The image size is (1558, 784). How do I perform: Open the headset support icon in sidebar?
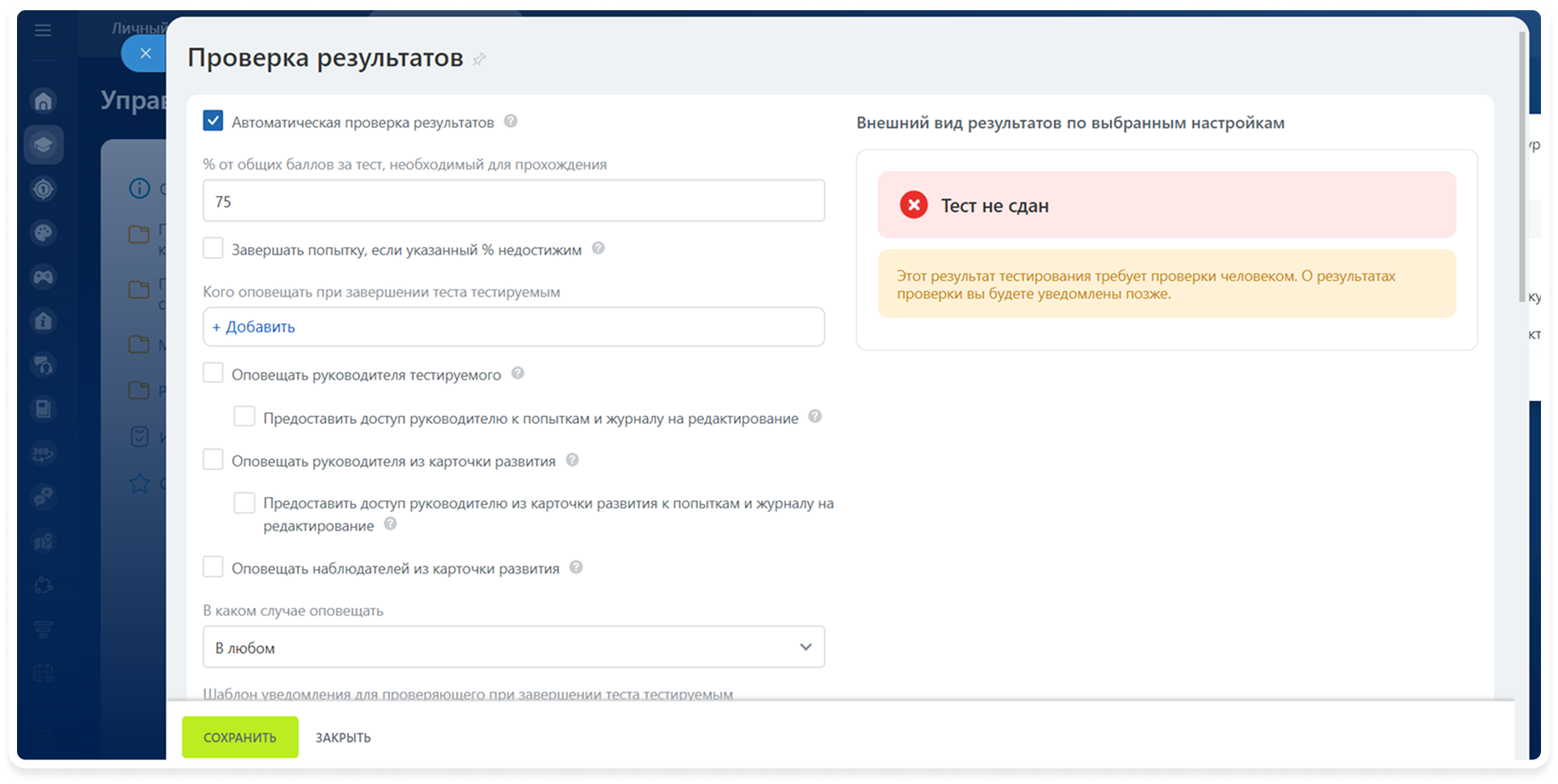tap(43, 365)
